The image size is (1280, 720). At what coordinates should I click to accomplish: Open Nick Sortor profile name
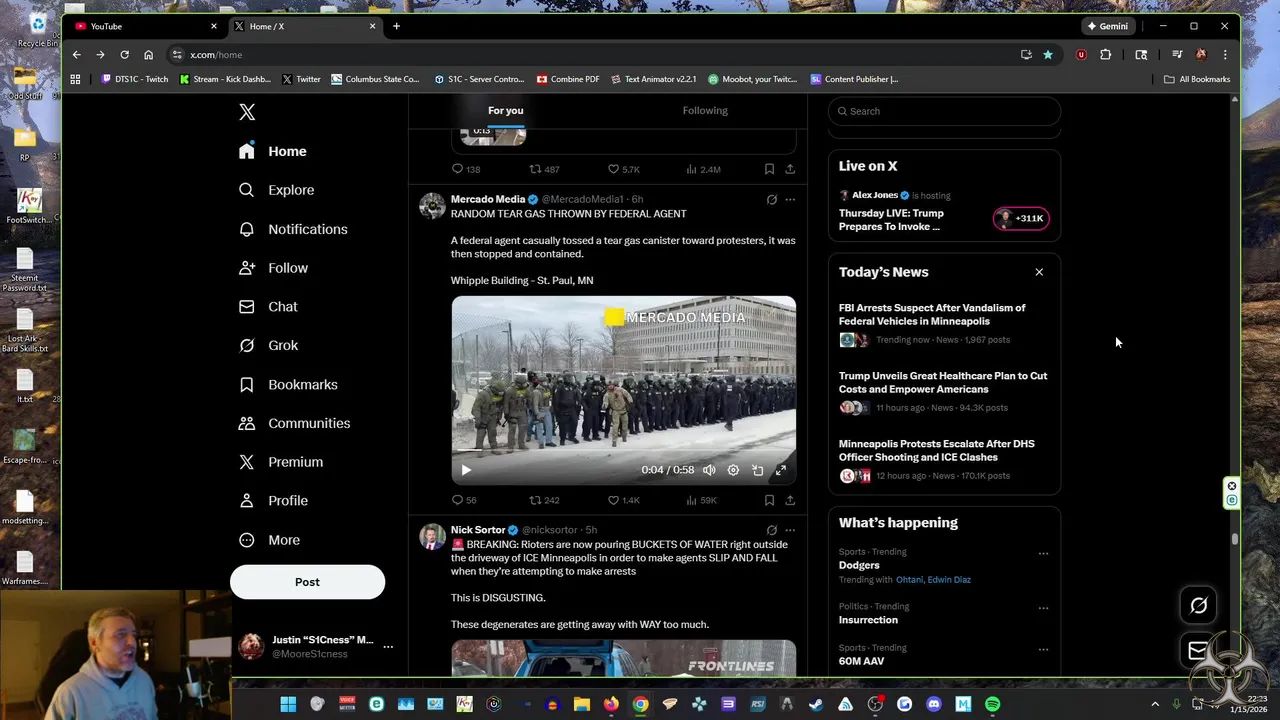coord(478,530)
